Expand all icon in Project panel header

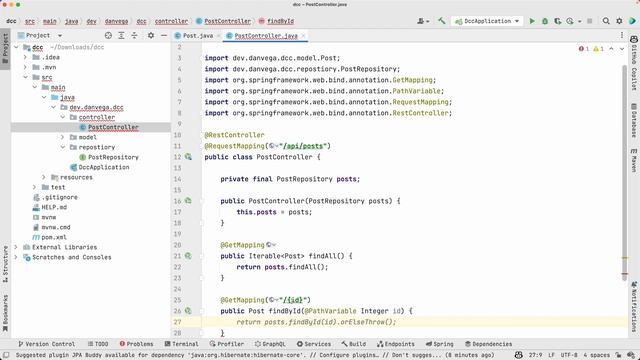point(121,36)
